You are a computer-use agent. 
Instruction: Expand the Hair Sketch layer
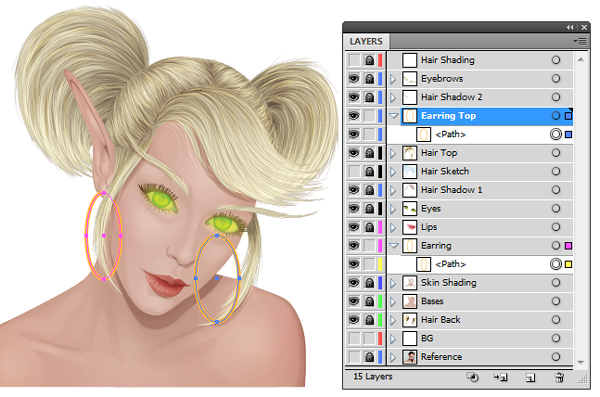393,172
